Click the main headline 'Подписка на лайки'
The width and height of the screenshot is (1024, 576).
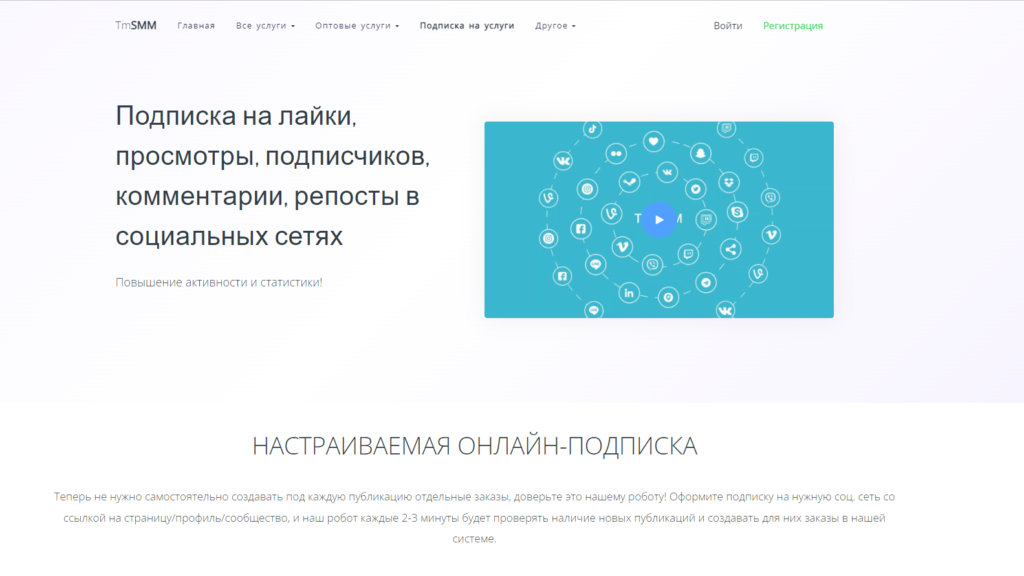coord(272,176)
